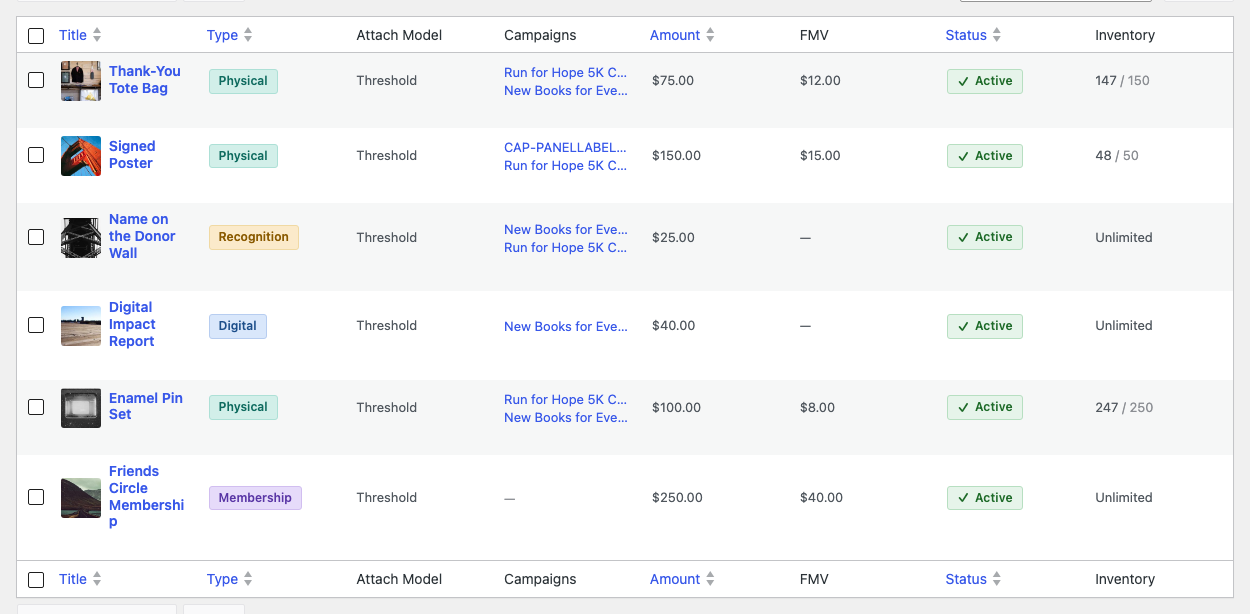
Task: Open the Friends Circle Membership title link
Action: click(146, 497)
